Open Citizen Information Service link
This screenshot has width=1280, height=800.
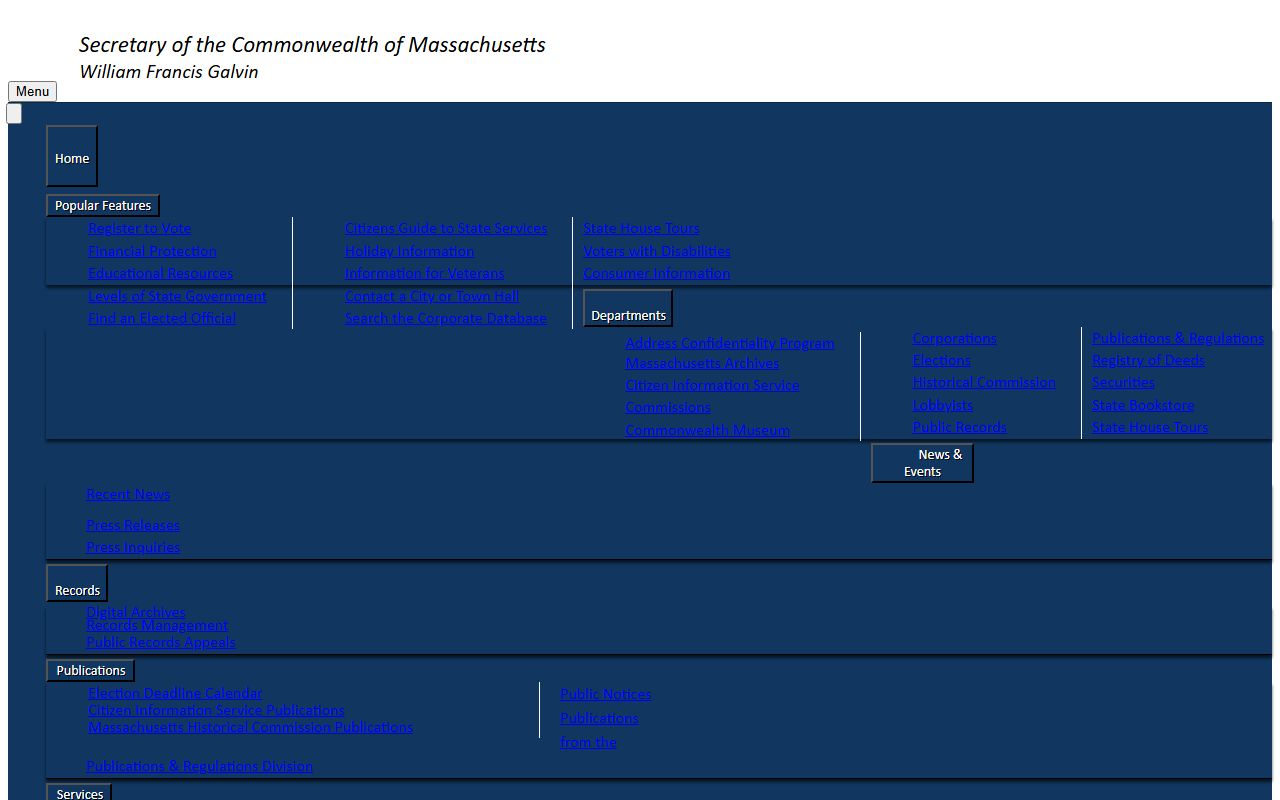coord(712,385)
